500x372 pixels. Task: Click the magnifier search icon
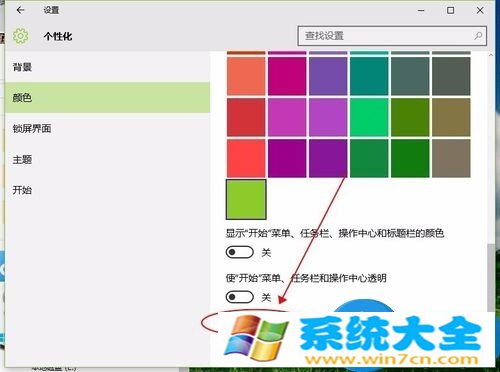478,36
